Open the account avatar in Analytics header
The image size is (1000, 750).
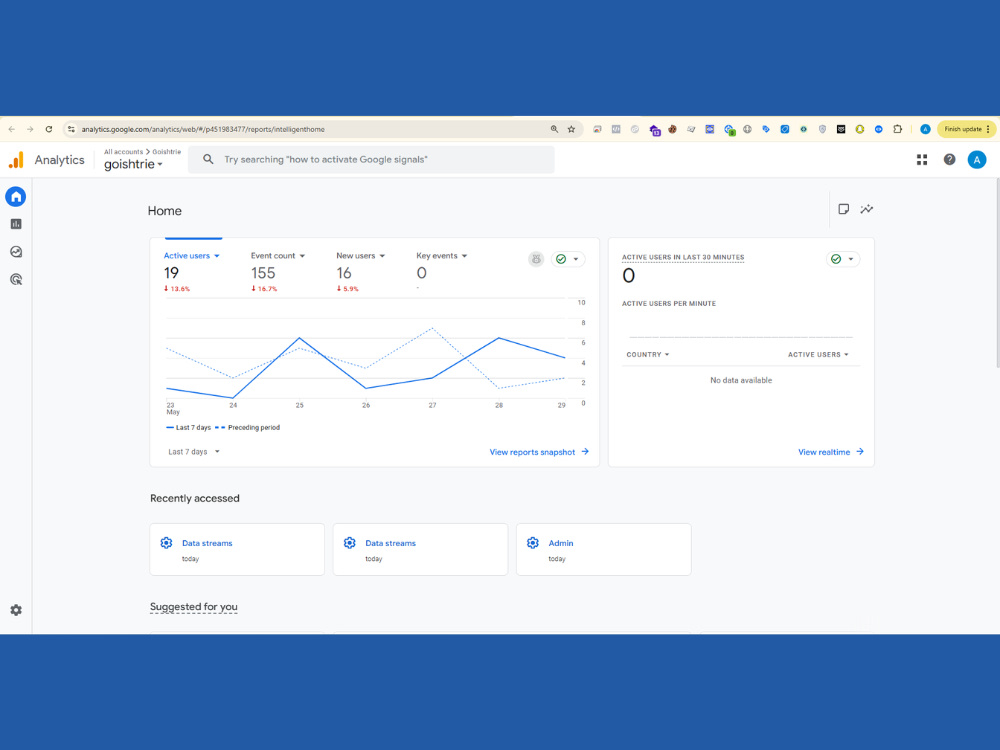[977, 159]
